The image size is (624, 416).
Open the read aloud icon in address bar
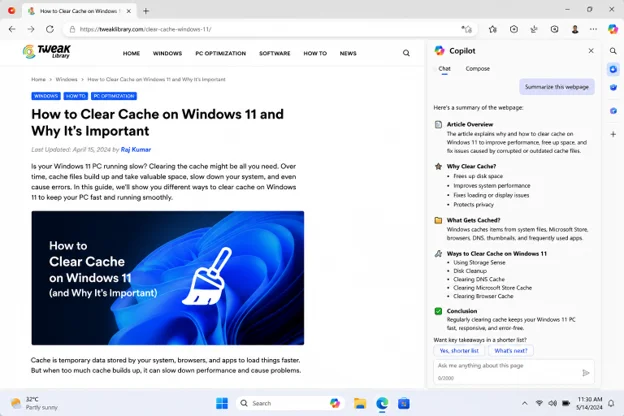[x=466, y=29]
